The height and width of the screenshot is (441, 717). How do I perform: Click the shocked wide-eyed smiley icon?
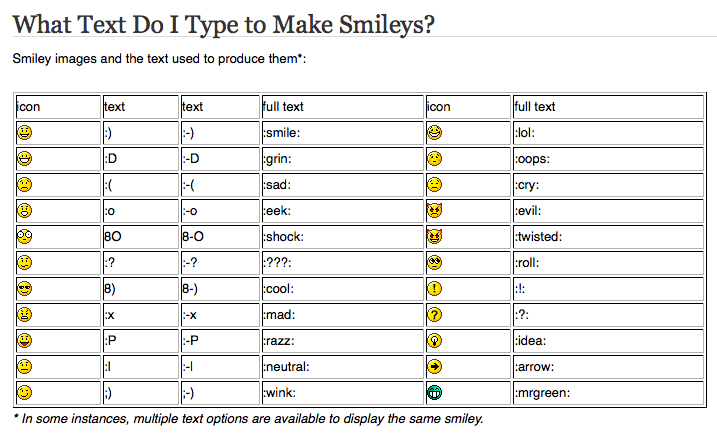click(x=25, y=237)
